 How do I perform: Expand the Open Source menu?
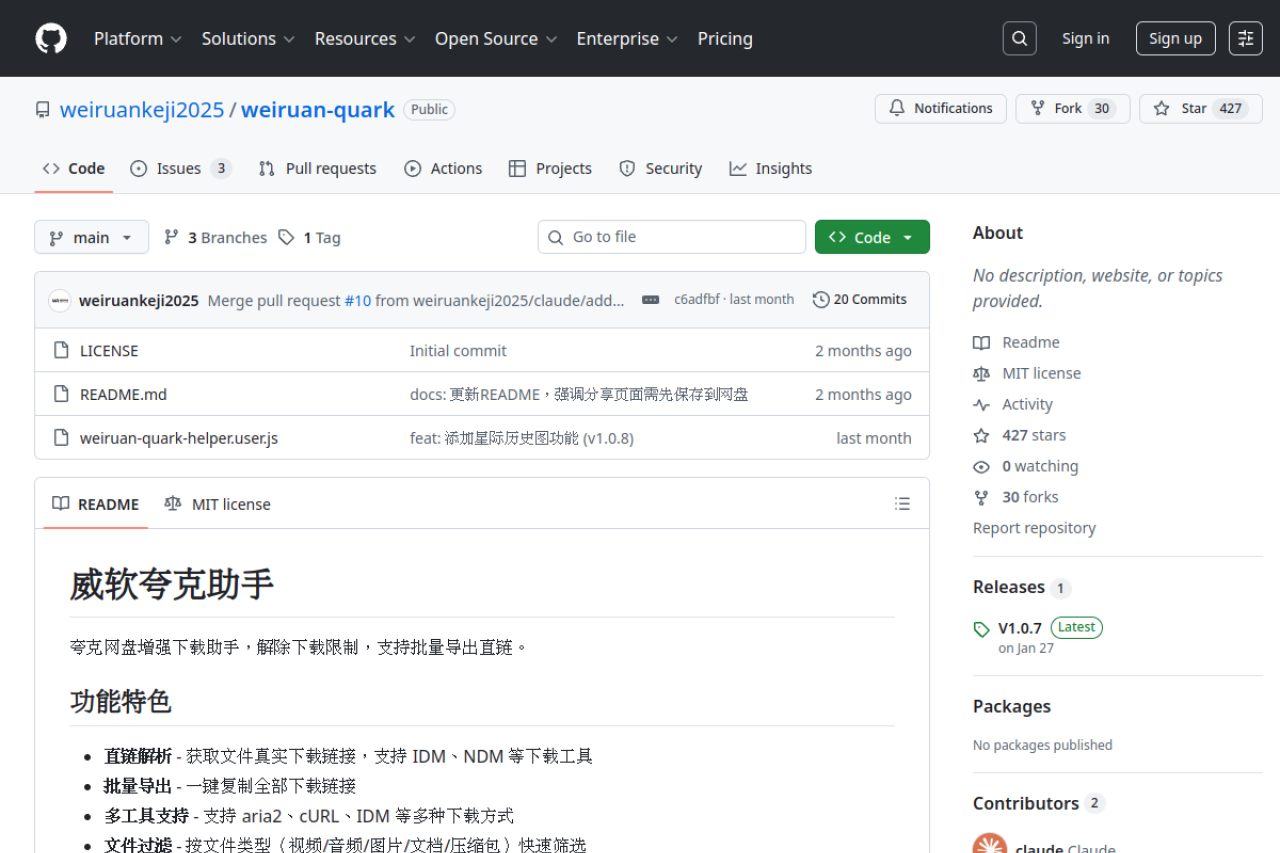[495, 39]
